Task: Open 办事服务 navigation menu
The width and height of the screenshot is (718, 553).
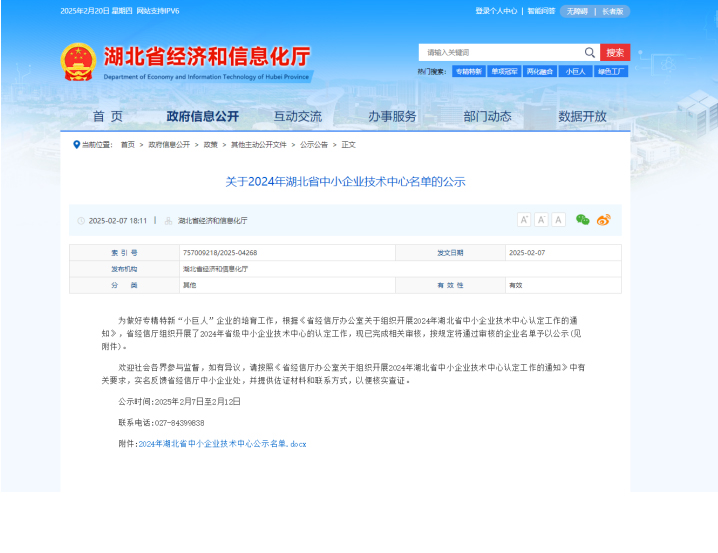Action: point(392,116)
